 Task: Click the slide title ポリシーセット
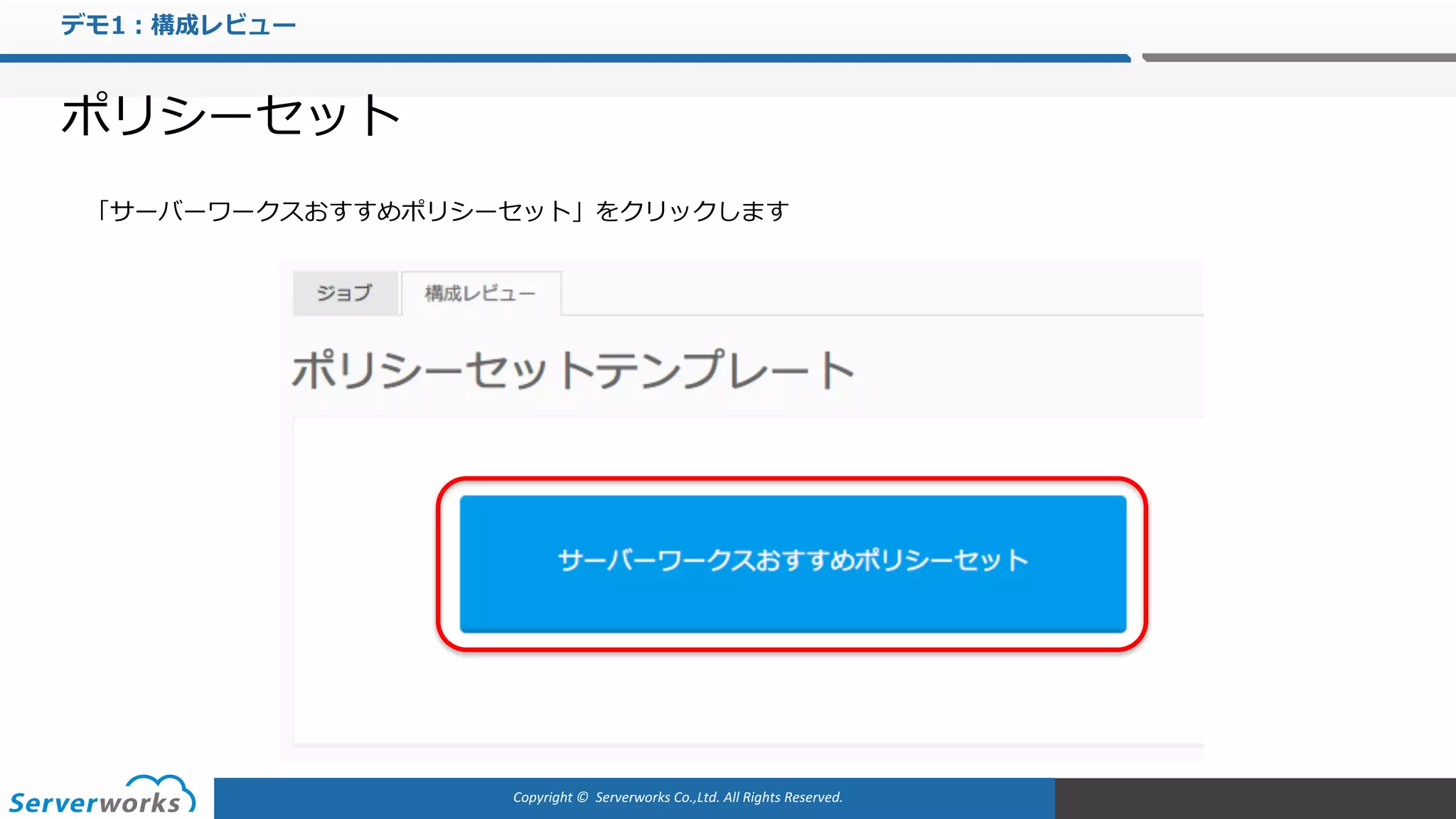point(231,115)
